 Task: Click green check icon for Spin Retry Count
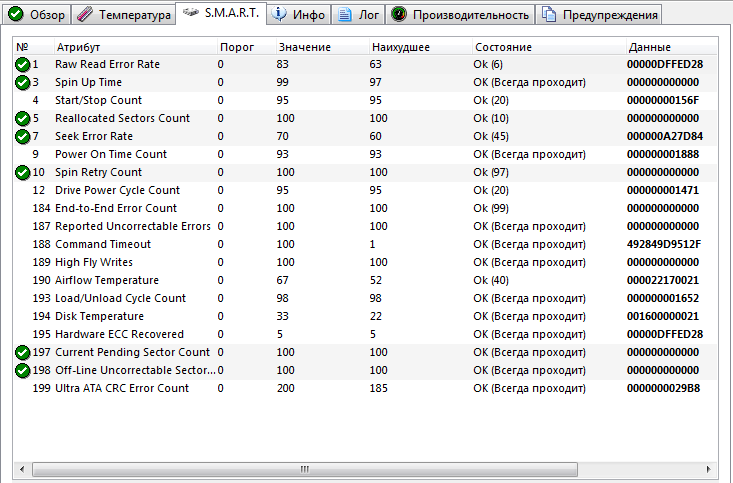point(22,173)
